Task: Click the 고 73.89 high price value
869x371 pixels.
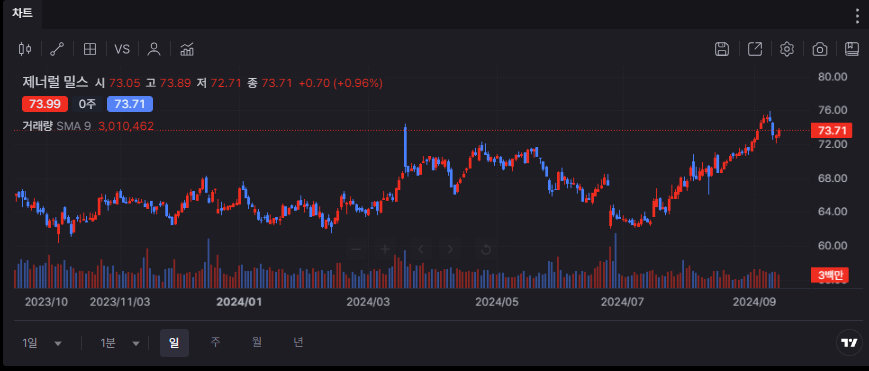Action: 168,83
